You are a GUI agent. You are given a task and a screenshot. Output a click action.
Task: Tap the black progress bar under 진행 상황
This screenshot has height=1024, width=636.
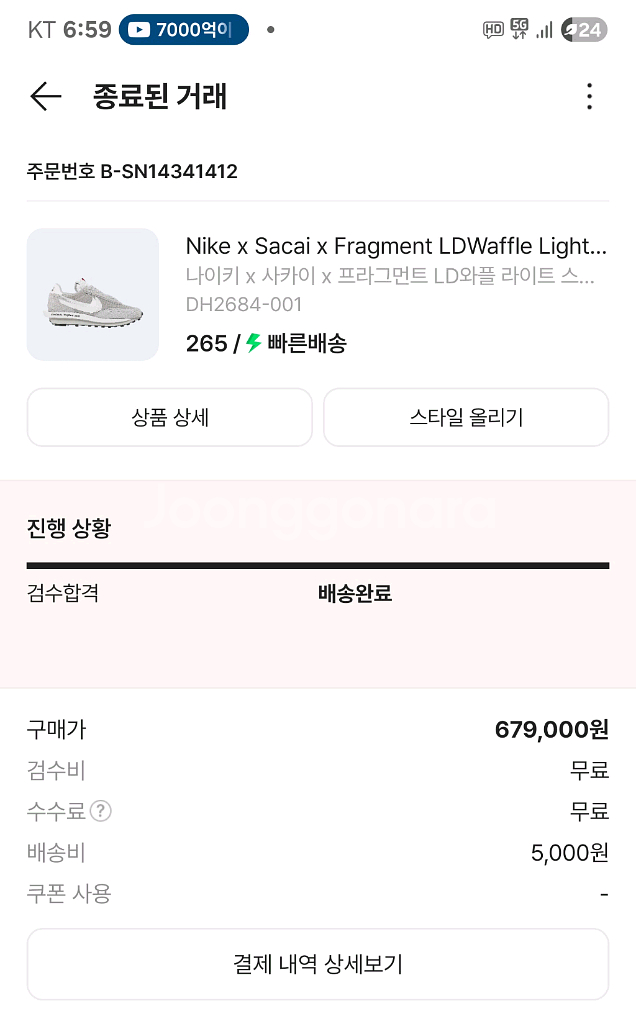click(x=318, y=566)
